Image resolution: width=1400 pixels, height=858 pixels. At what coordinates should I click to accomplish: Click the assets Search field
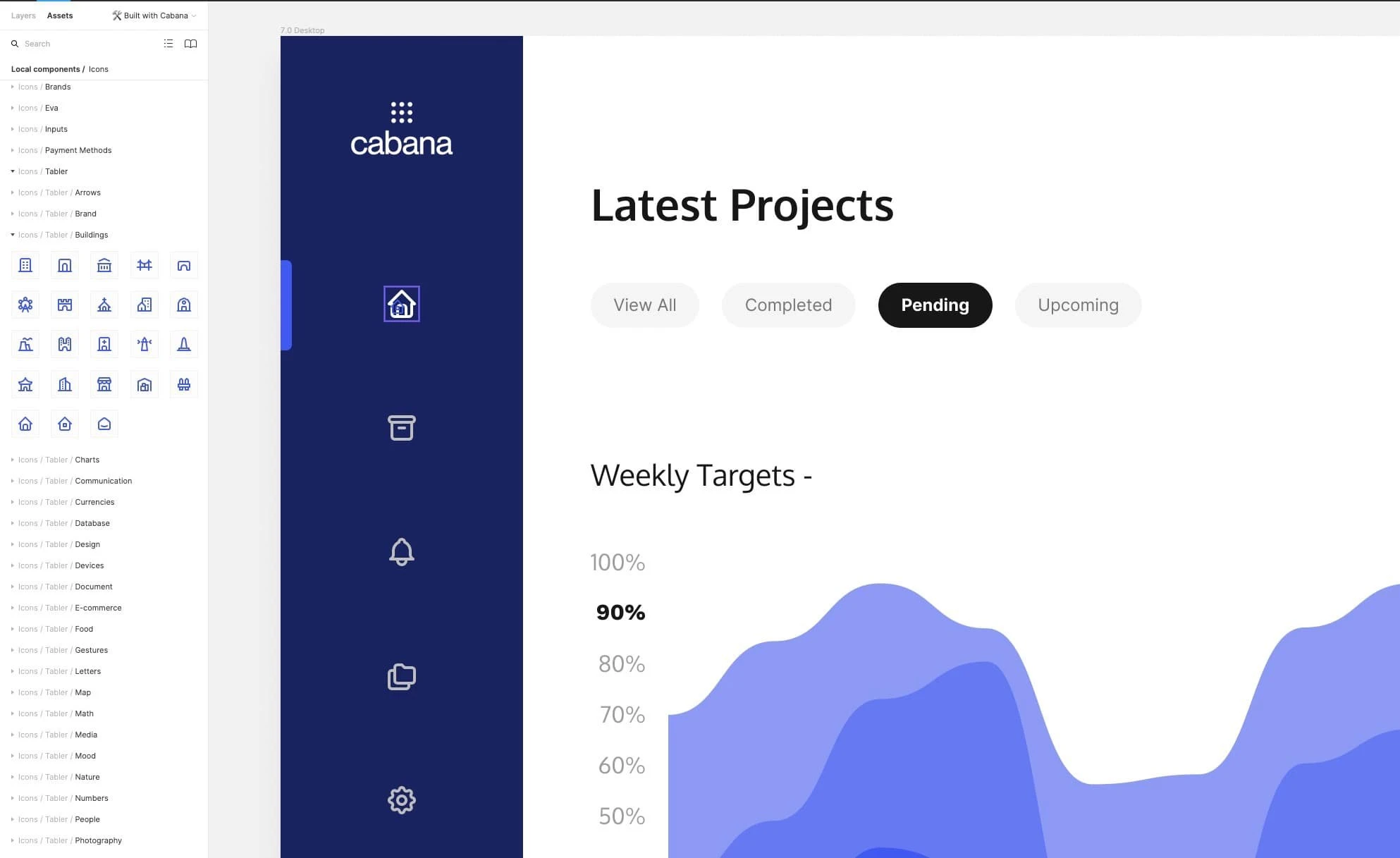click(85, 44)
